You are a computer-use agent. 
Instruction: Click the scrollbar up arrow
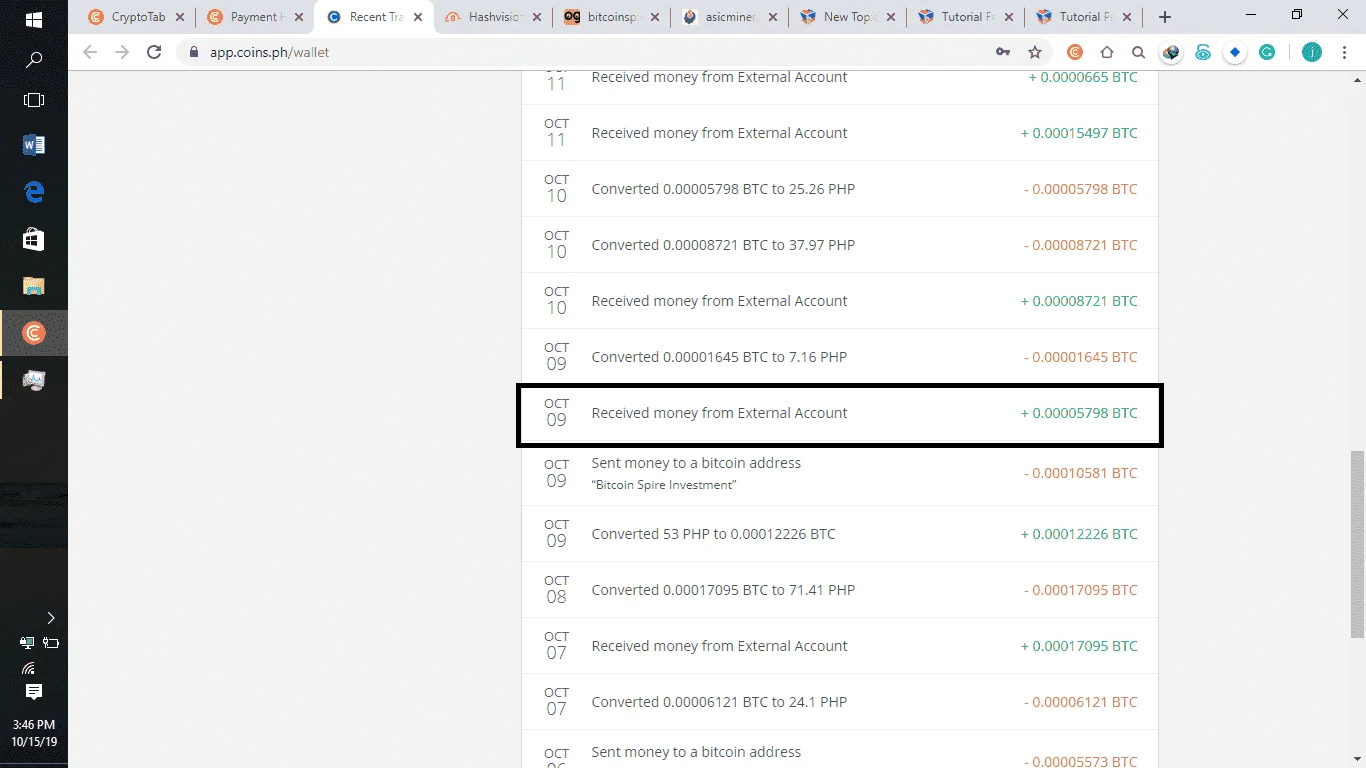[x=1357, y=78]
